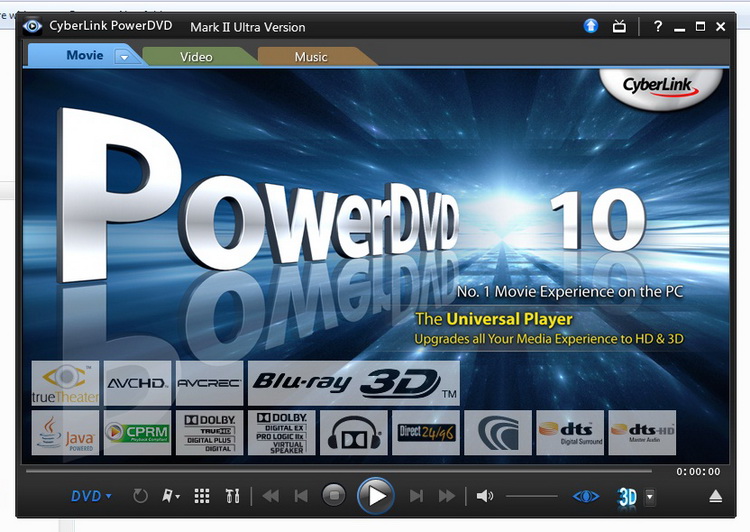Click the trueTheater logo tile
The image size is (750, 532).
(x=66, y=383)
